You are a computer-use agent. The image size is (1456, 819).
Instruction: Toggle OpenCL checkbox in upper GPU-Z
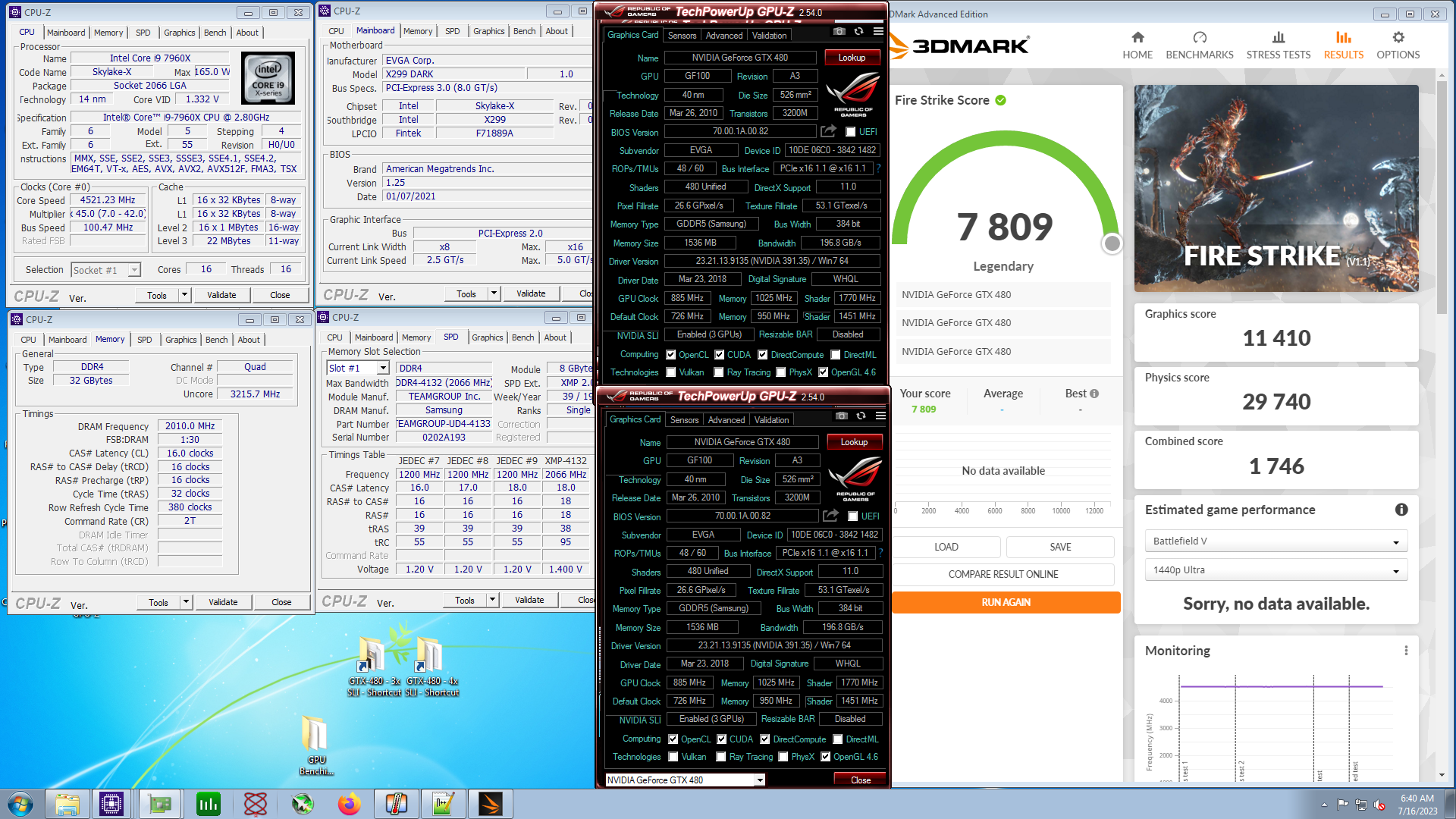click(670, 355)
